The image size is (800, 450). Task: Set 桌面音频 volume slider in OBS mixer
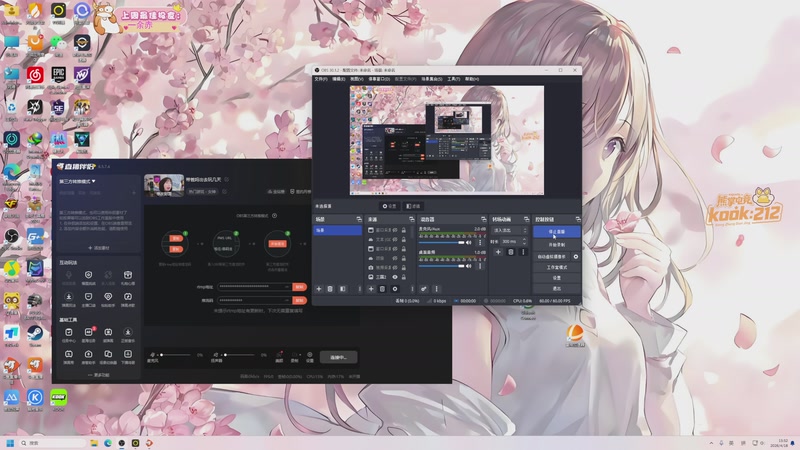click(x=441, y=266)
